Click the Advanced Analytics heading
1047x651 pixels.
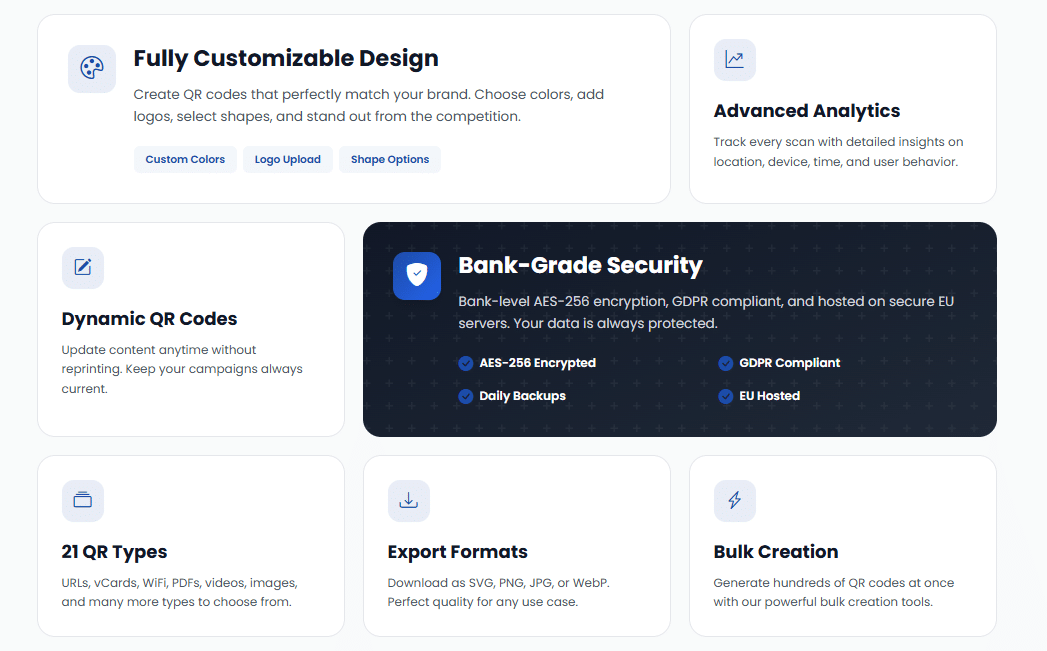pyautogui.click(x=807, y=111)
